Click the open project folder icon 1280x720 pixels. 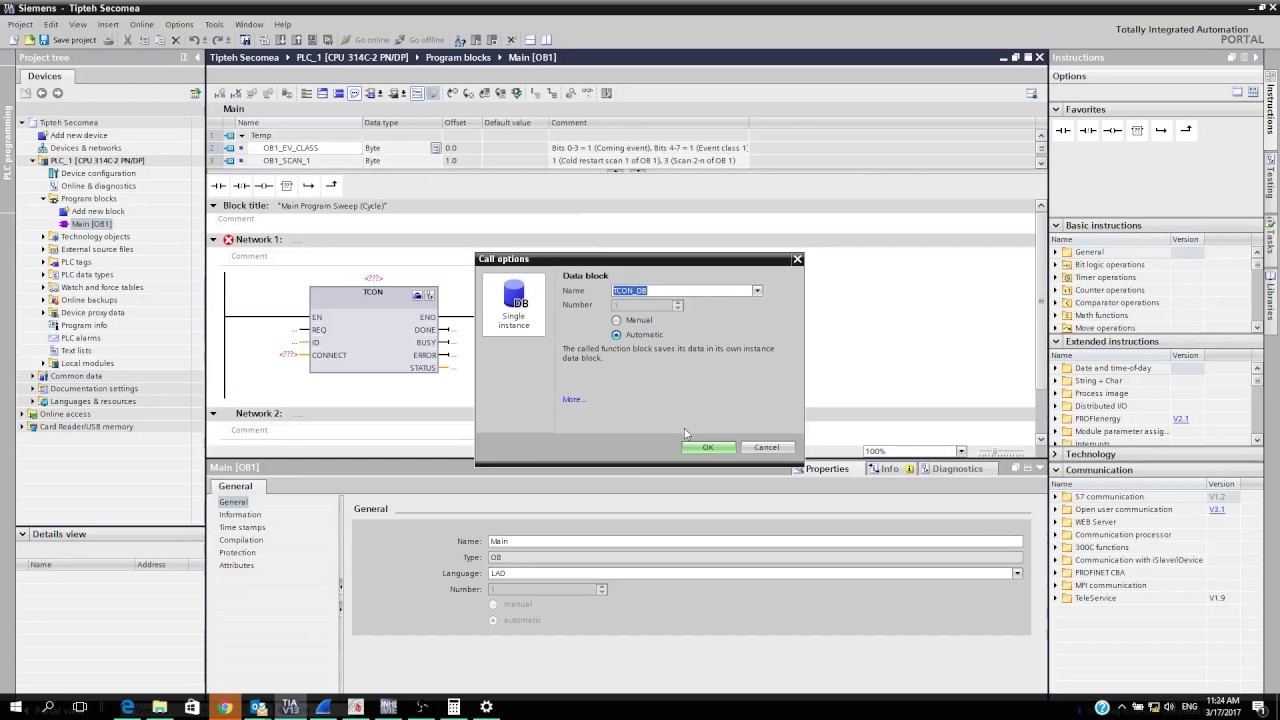[x=29, y=40]
